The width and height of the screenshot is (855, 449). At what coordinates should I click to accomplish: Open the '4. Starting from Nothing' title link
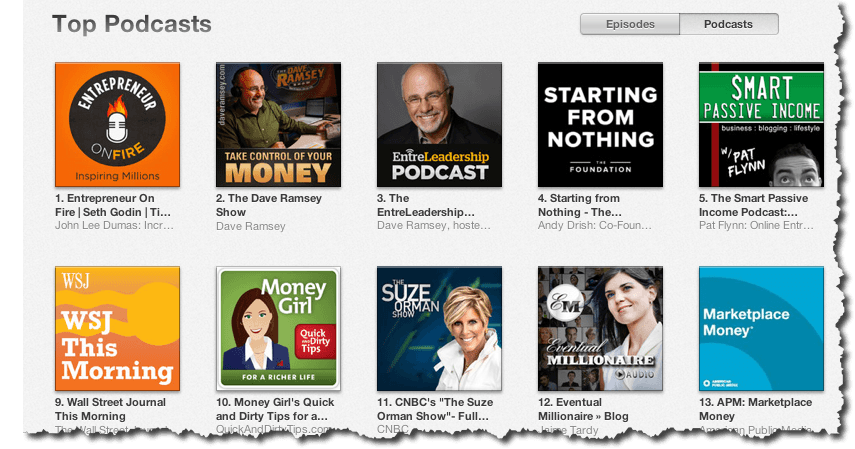[580, 205]
